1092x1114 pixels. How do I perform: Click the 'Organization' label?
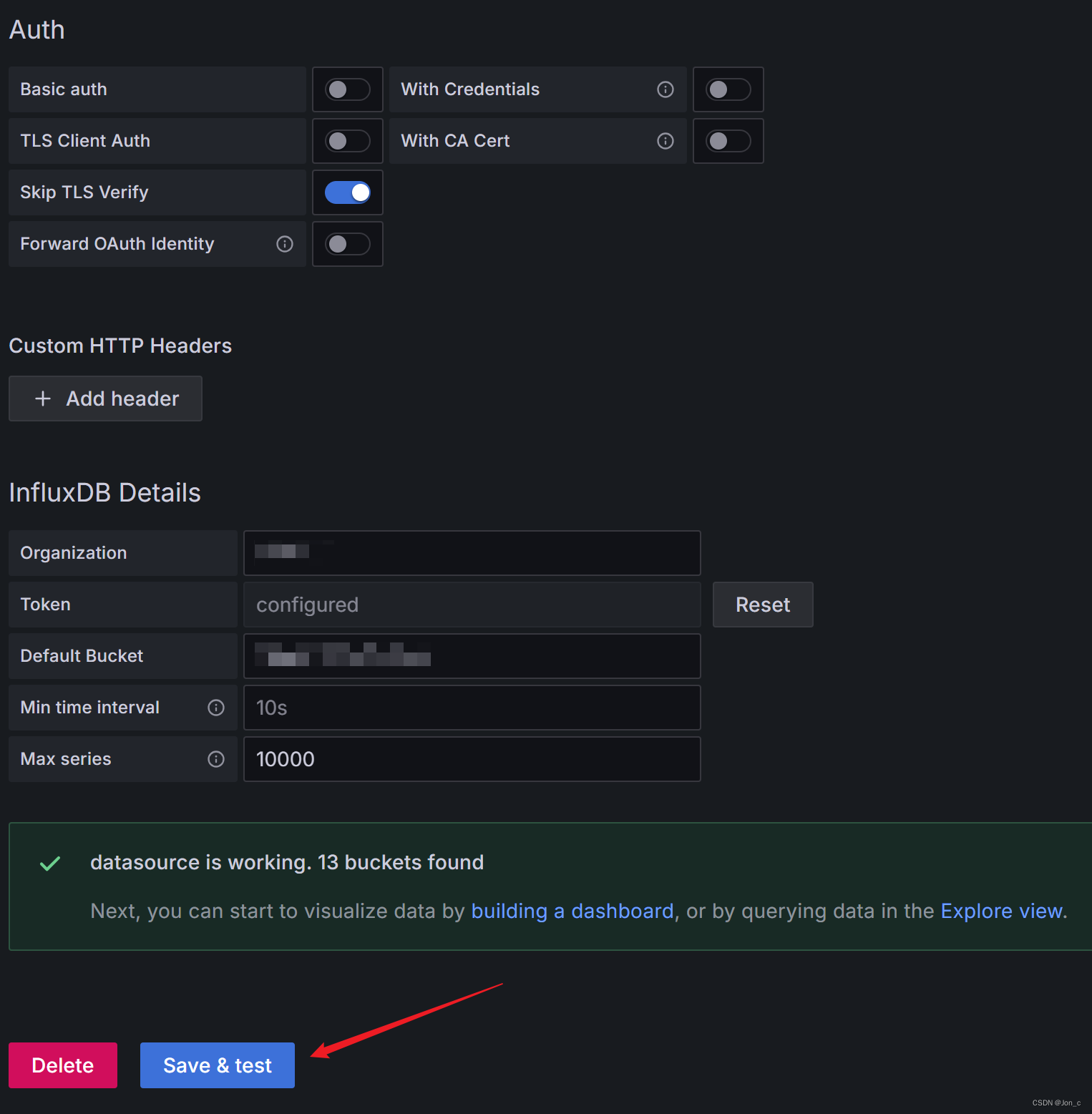pos(74,553)
